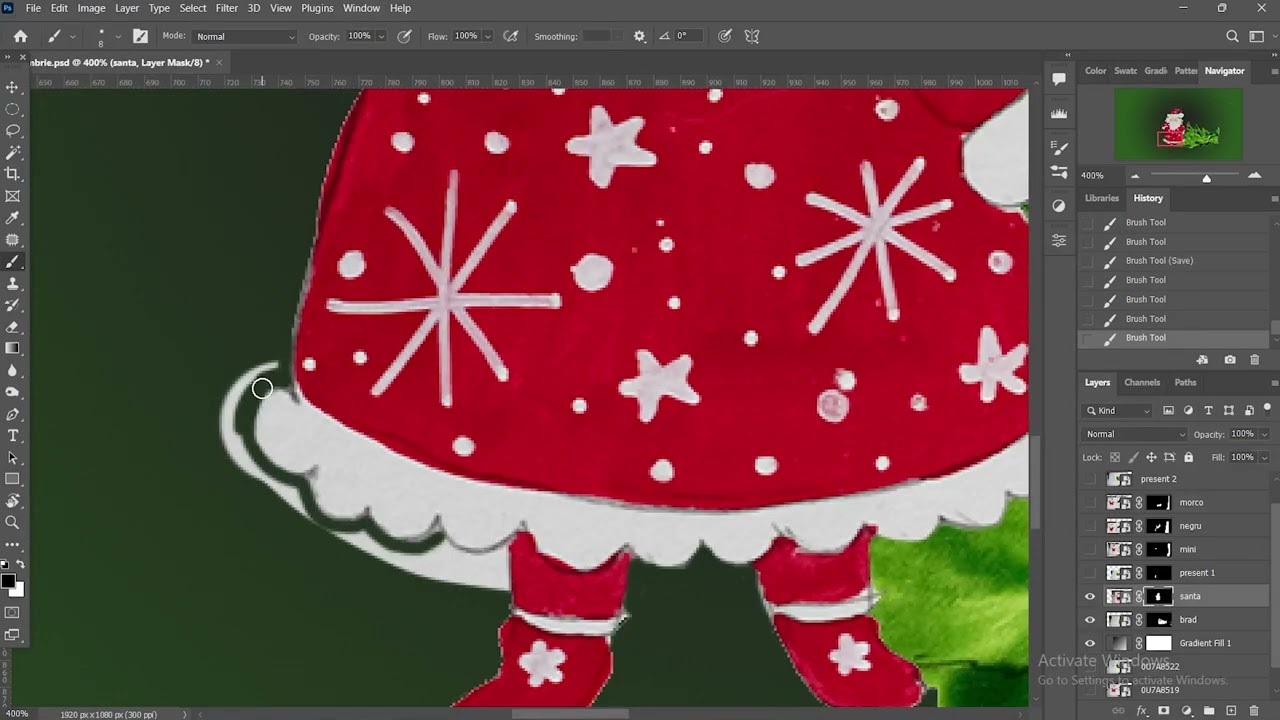Select the Magic Wand tool

click(13, 153)
